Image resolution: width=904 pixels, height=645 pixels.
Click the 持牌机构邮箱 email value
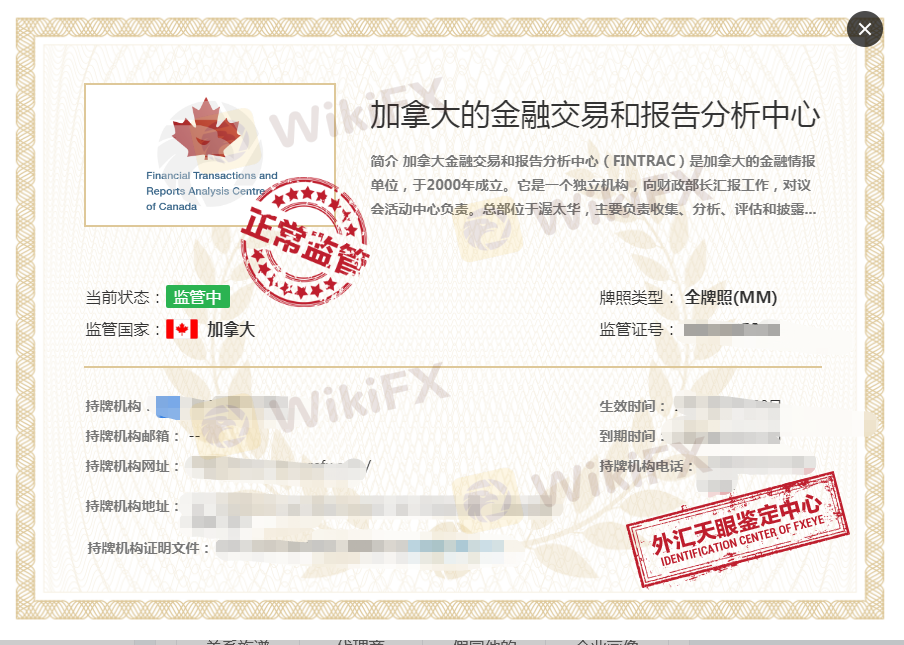pyautogui.click(x=194, y=436)
